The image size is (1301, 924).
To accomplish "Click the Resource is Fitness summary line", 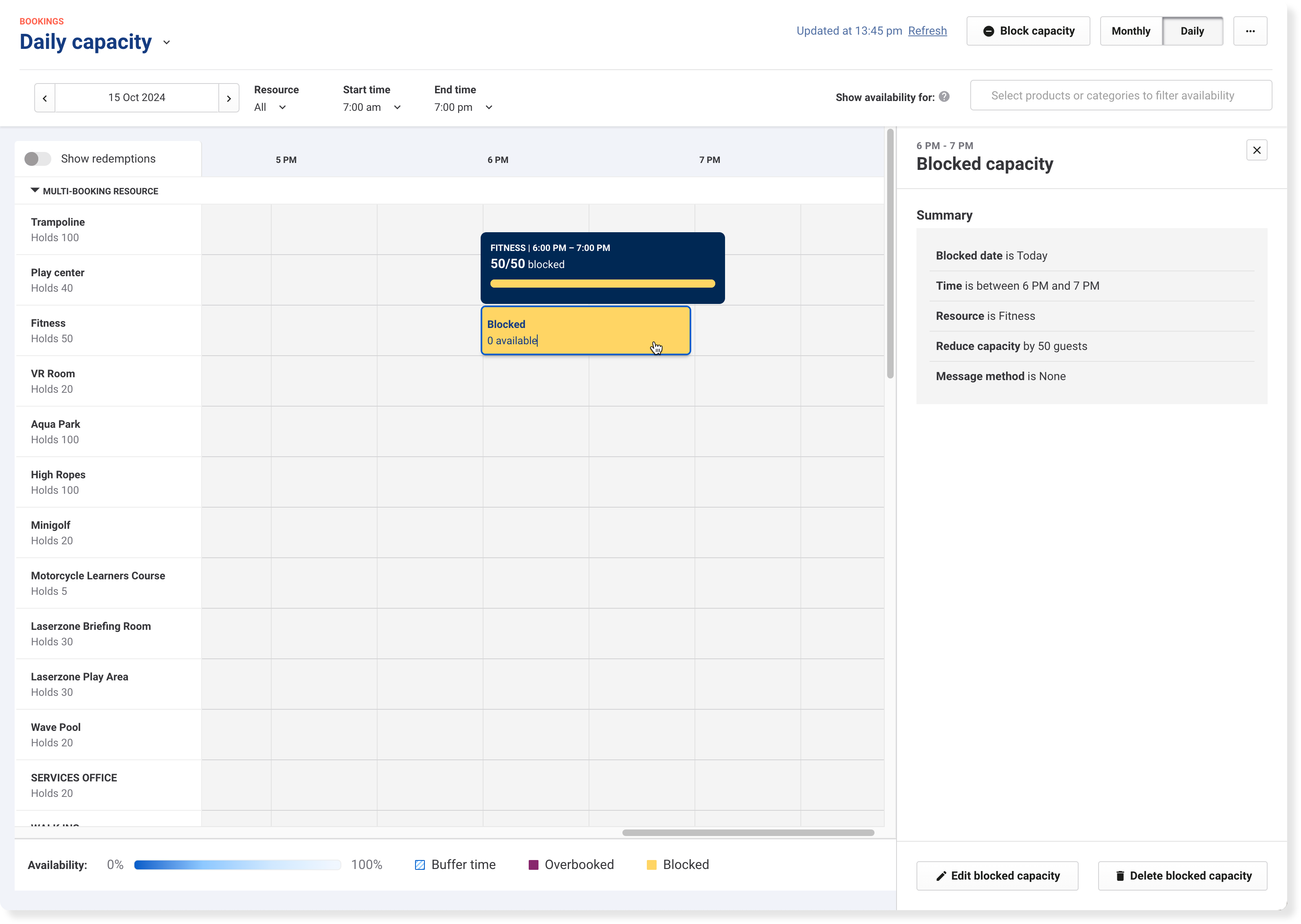I will [x=985, y=316].
